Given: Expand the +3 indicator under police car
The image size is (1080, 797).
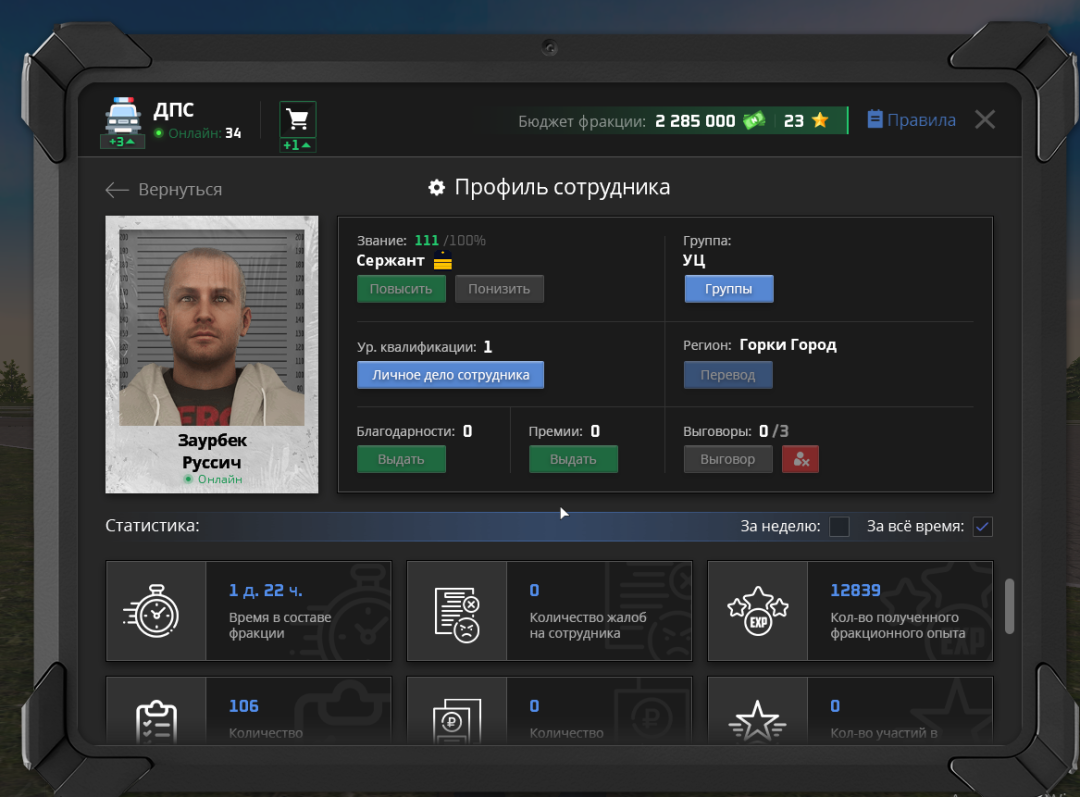Looking at the screenshot, I should click(x=122, y=142).
